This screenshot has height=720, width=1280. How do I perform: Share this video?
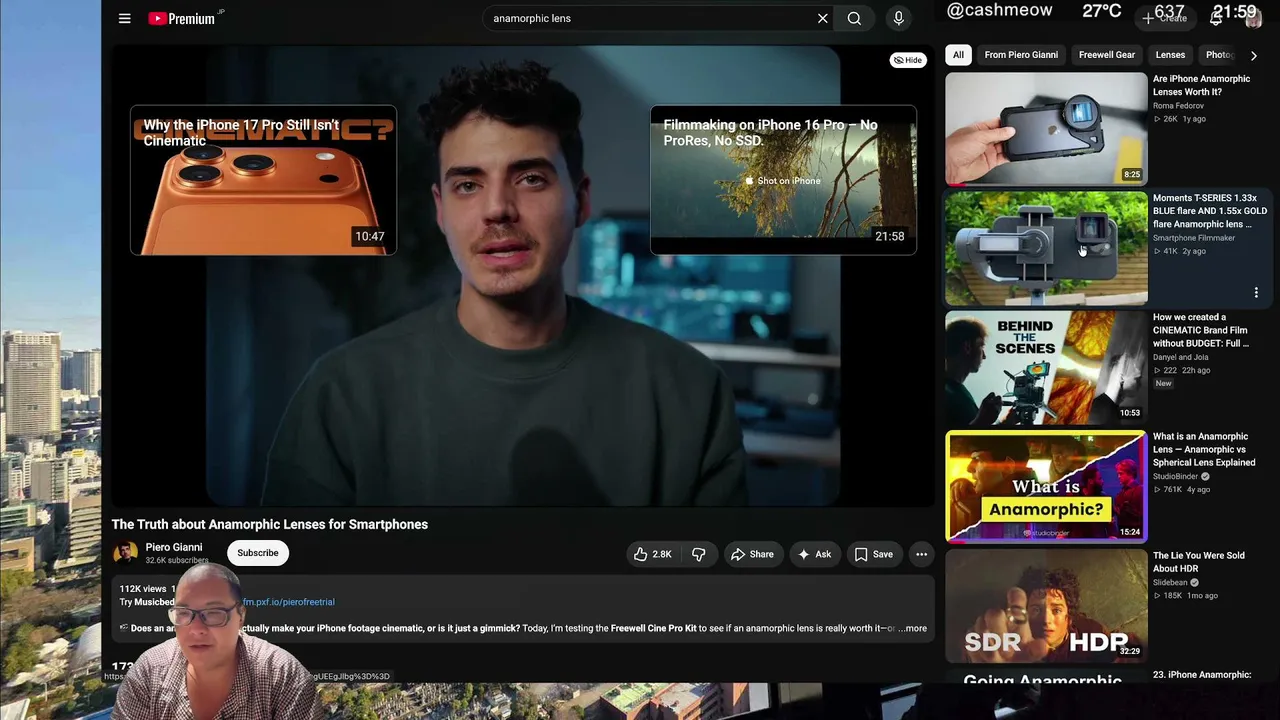752,554
